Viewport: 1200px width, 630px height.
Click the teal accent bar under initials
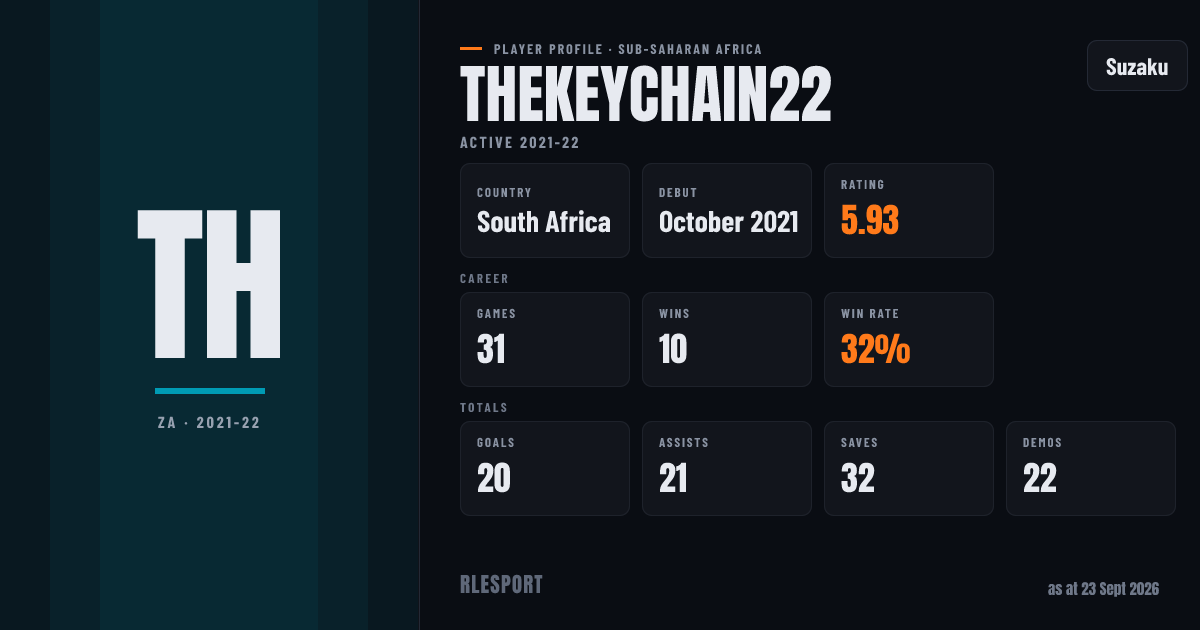(x=210, y=391)
